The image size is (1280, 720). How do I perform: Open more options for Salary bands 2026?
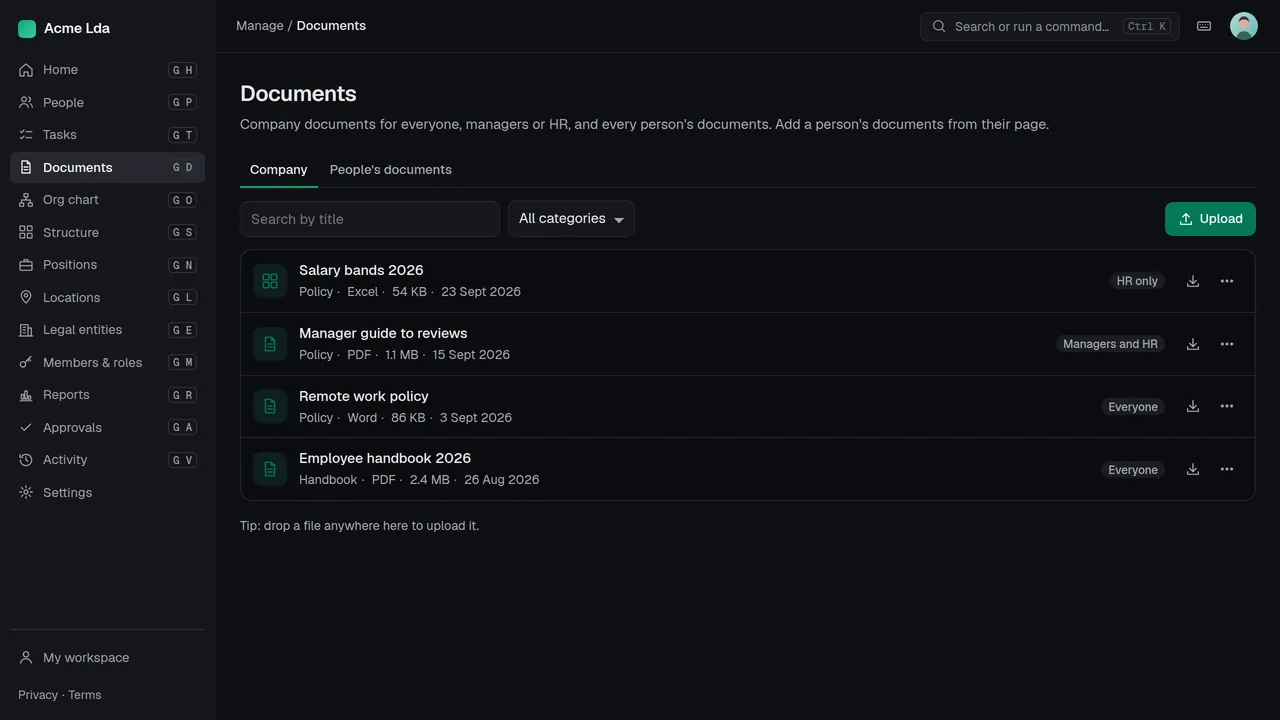click(1227, 281)
